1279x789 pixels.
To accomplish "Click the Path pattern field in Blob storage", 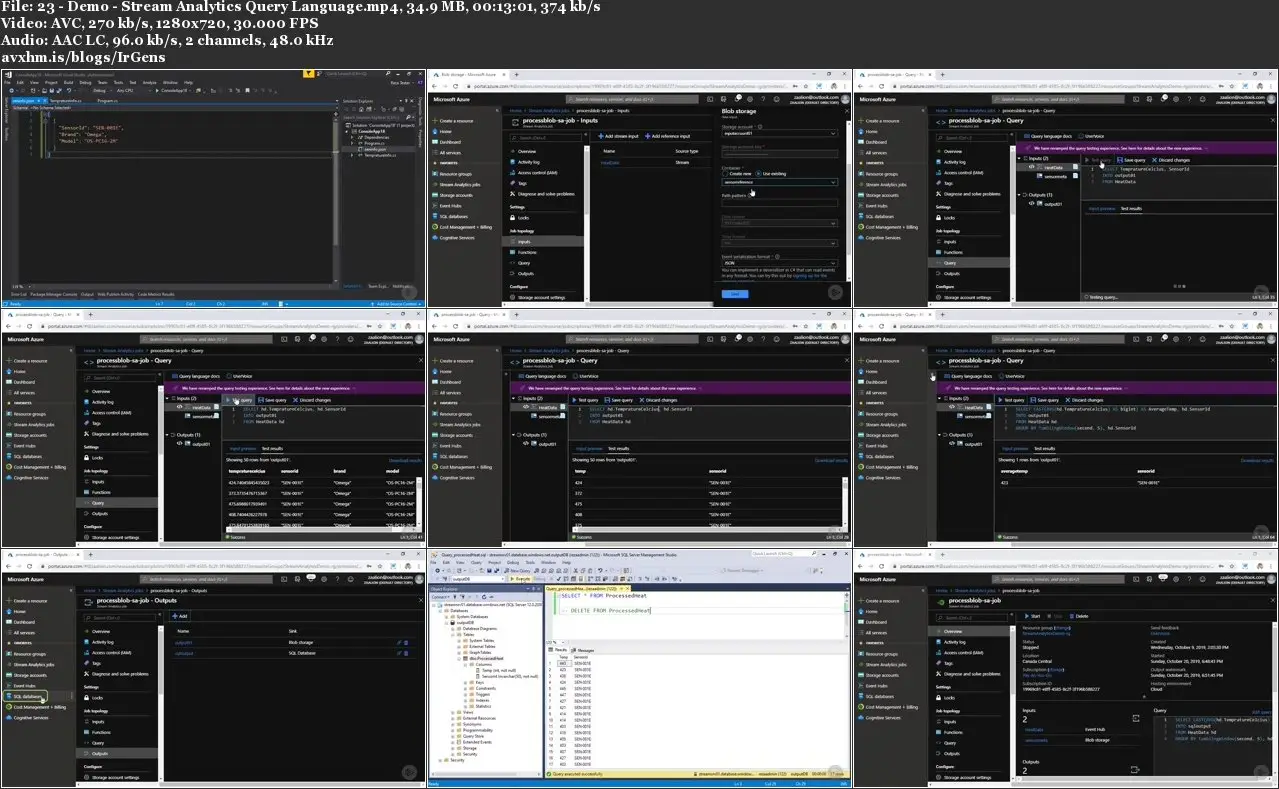I will (779, 203).
